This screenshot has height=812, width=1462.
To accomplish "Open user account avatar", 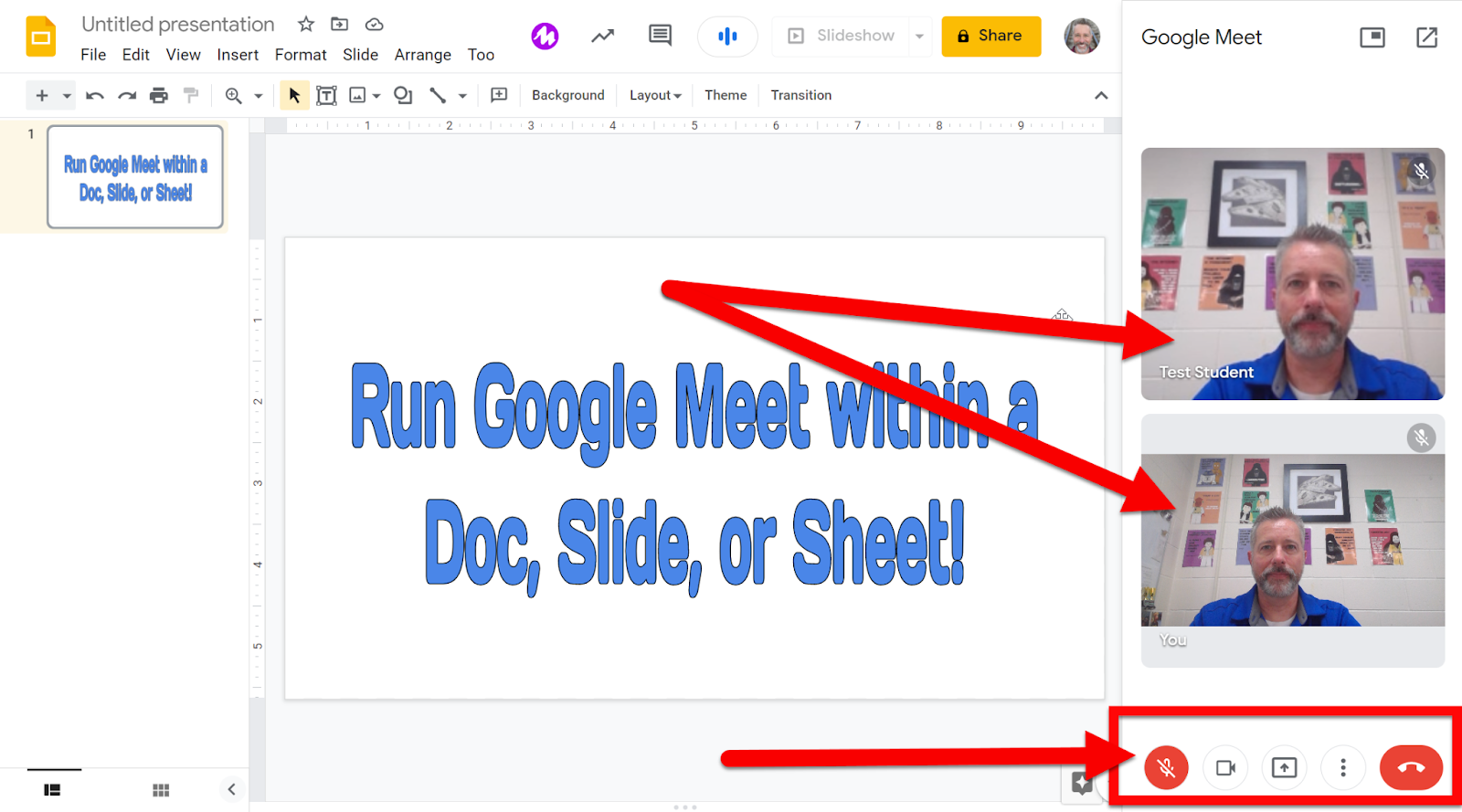I will pyautogui.click(x=1082, y=37).
